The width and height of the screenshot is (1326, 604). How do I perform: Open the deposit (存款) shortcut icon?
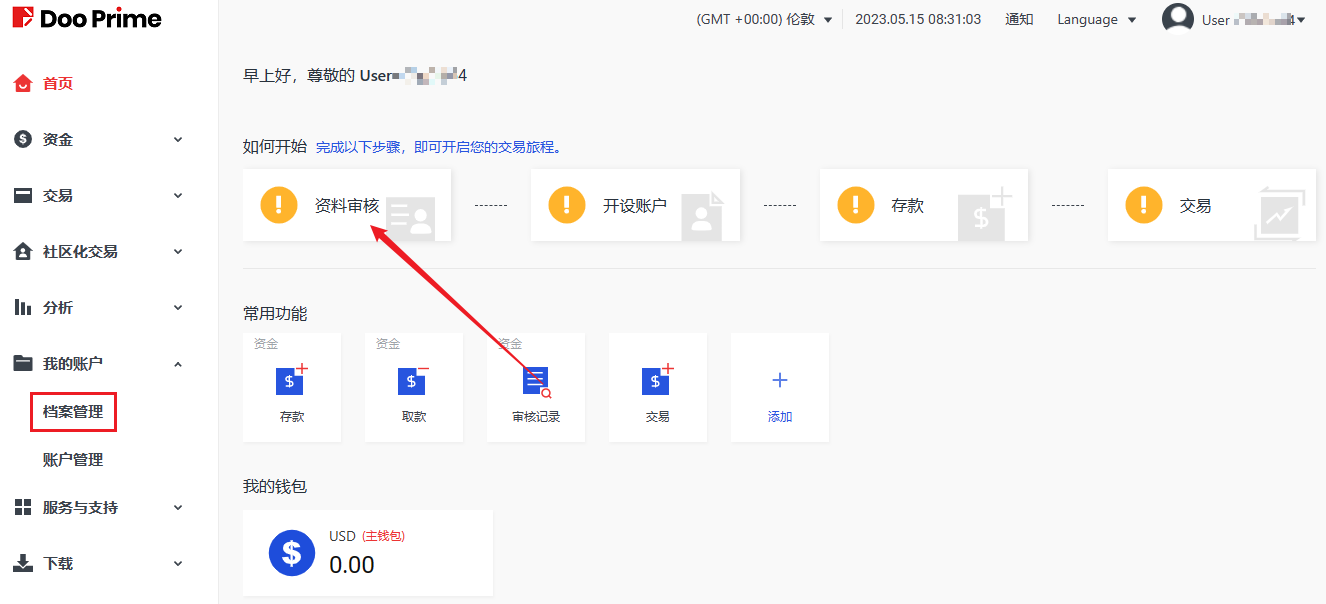(291, 381)
